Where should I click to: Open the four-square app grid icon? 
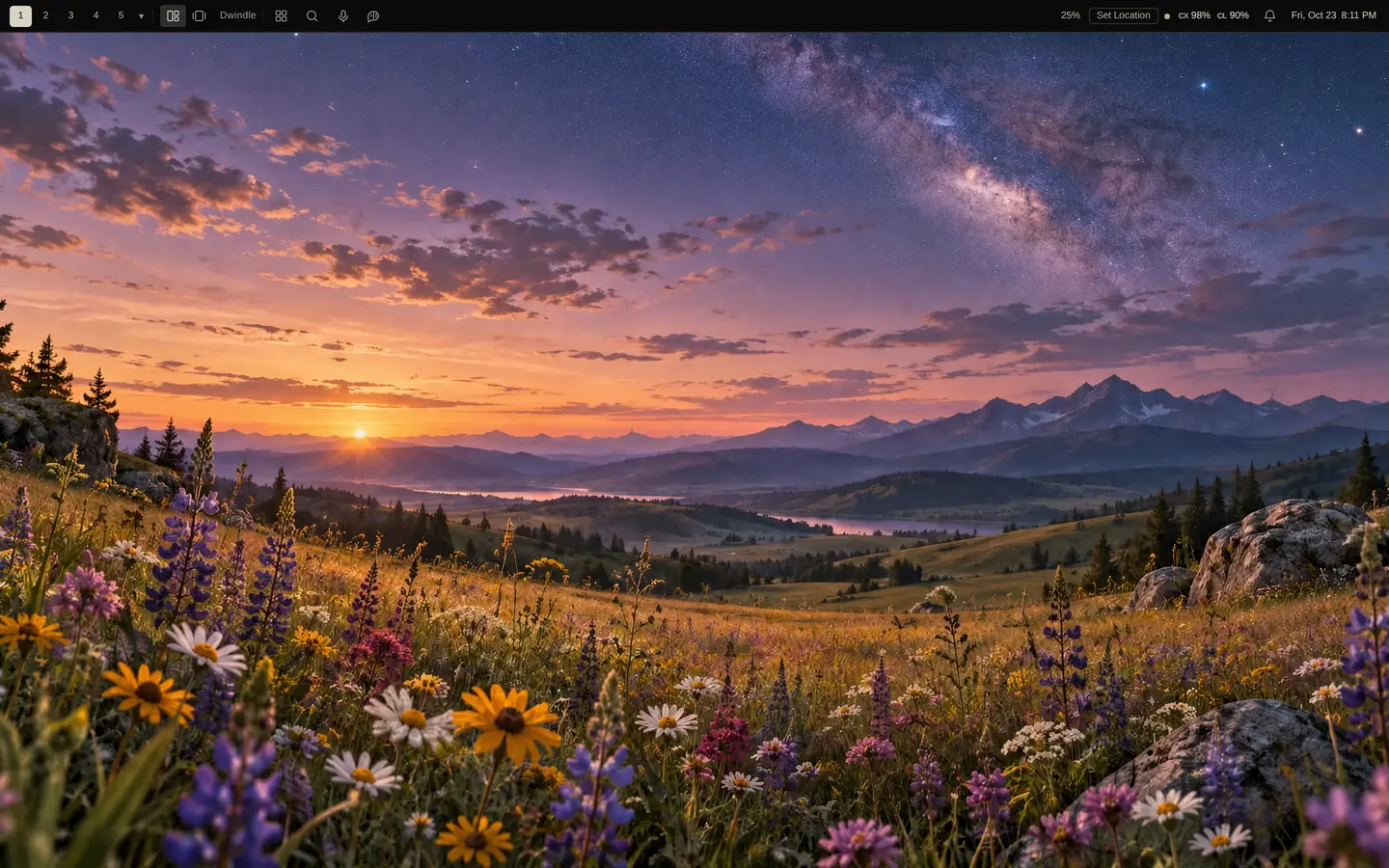coord(281,15)
